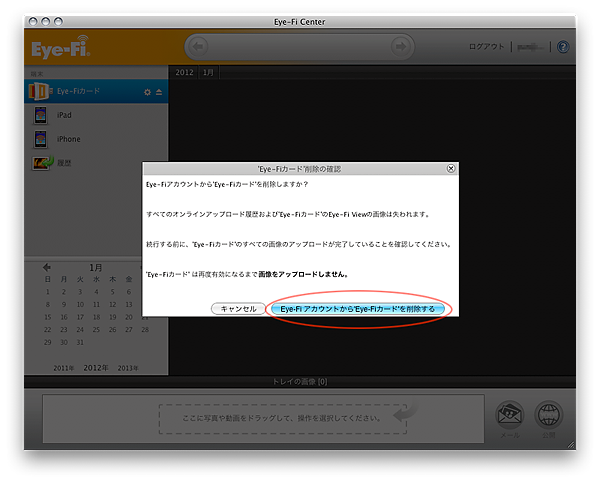This screenshot has height=491, width=600.
Task: Open help question mark icon
Action: point(563,47)
